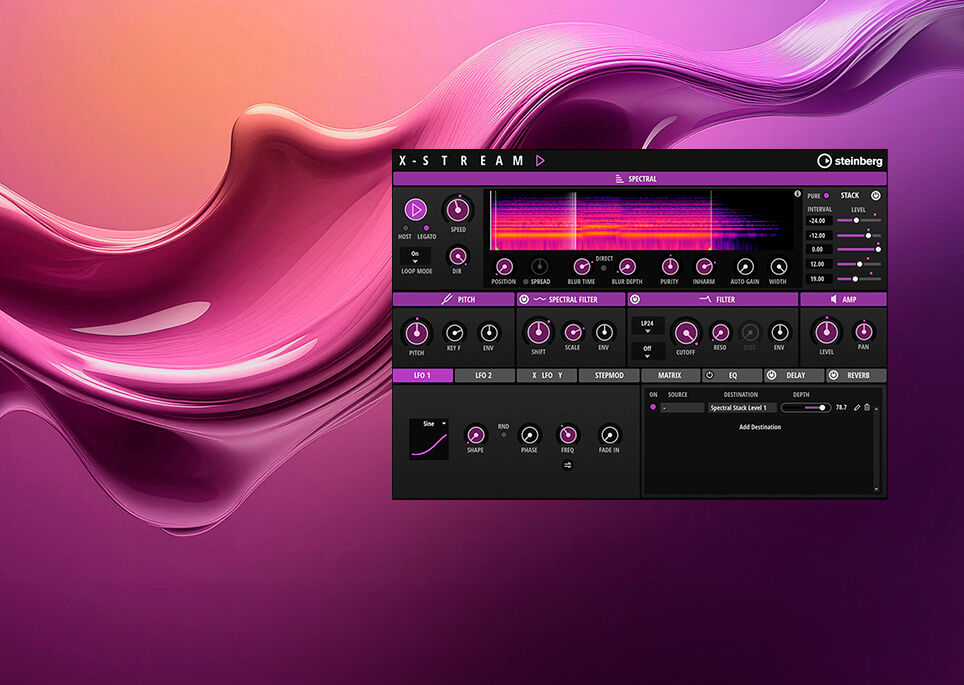Click the LFO FADE IN knob
The width and height of the screenshot is (964, 685).
[x=609, y=435]
